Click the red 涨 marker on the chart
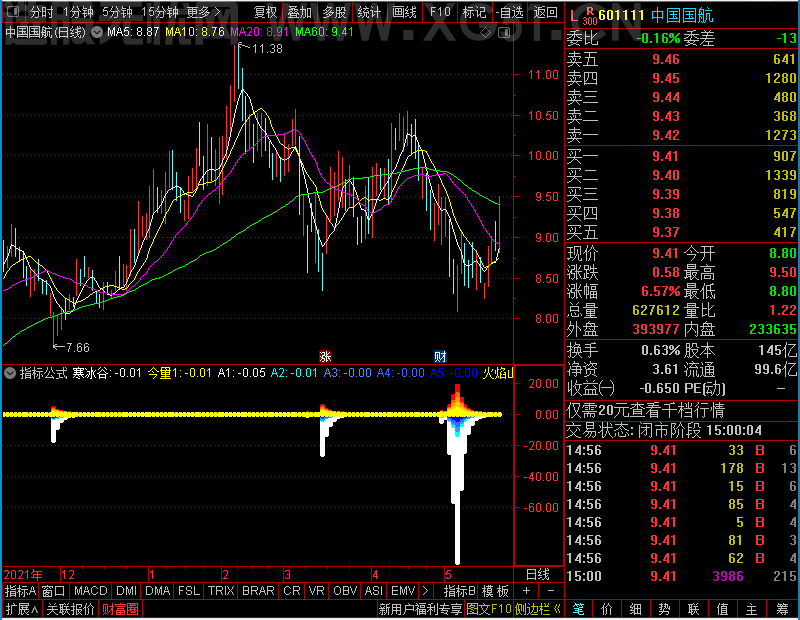The image size is (800, 620). point(325,356)
